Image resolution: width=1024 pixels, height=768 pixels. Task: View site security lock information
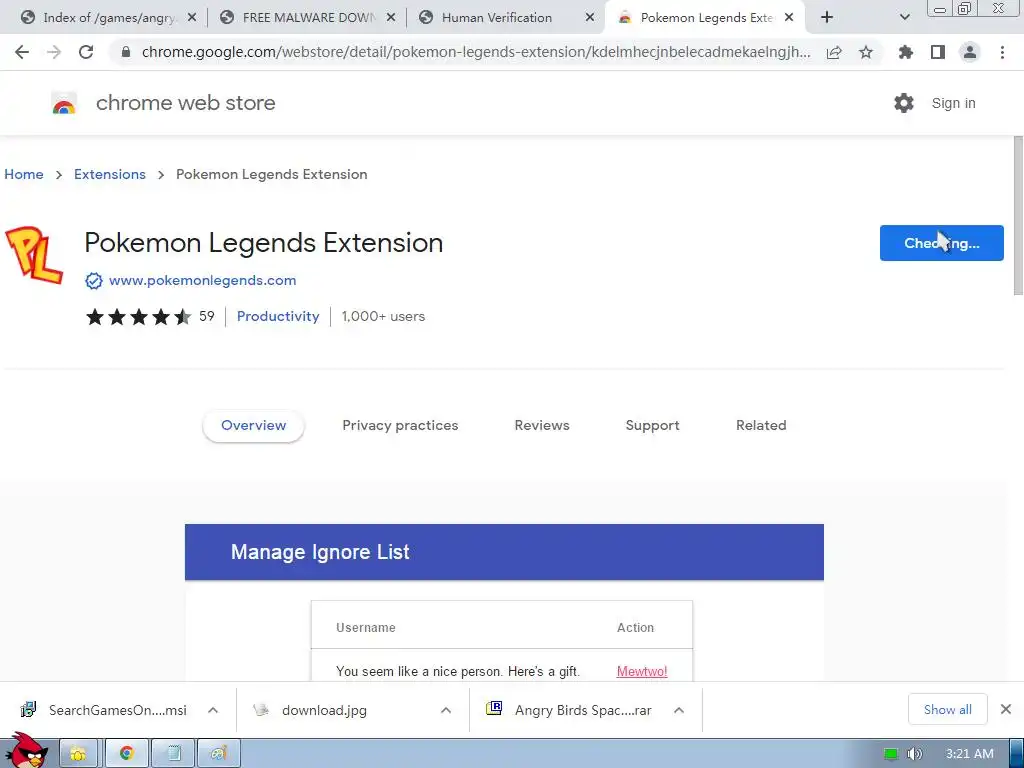click(126, 52)
